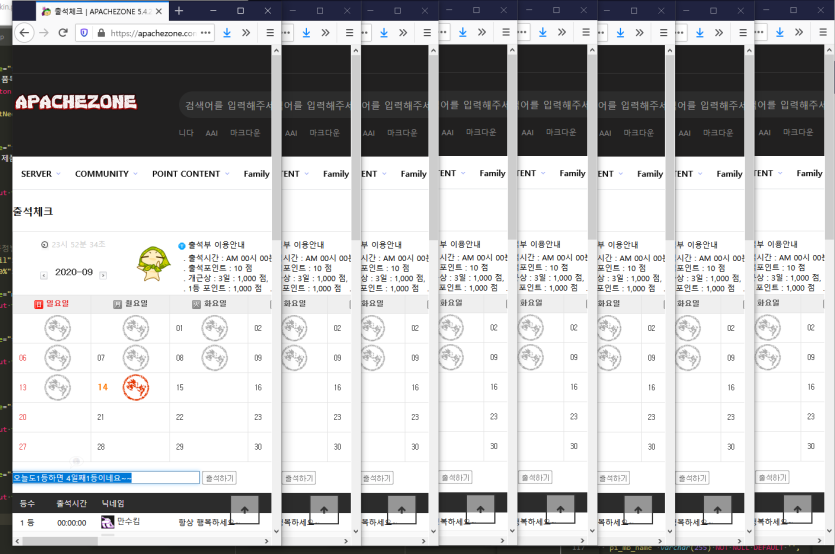This screenshot has width=835, height=554.
Task: Open the hamburger menu in the rightmost Firefox window
Action: tap(823, 32)
